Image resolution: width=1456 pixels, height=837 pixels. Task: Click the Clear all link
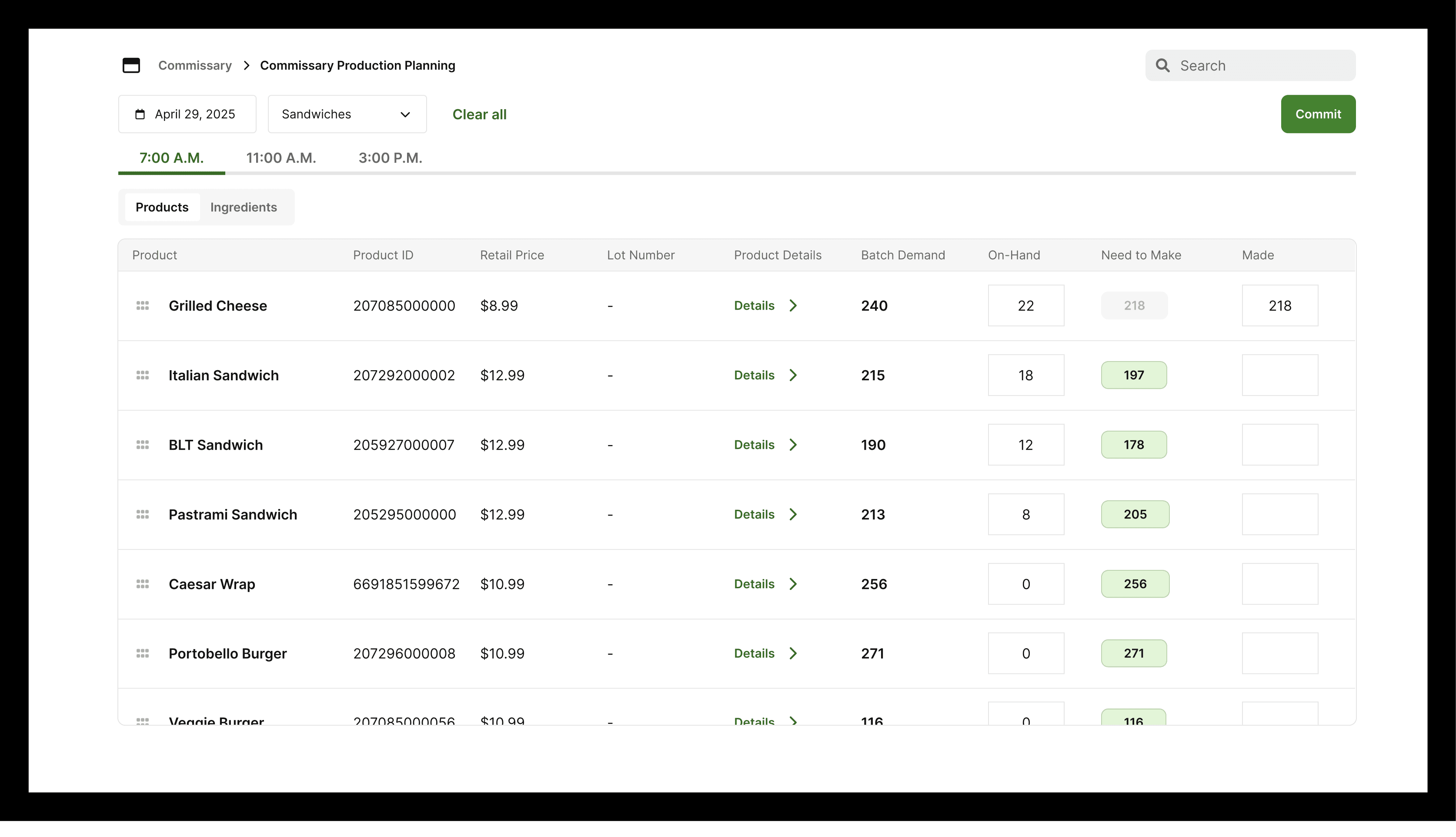click(x=479, y=114)
